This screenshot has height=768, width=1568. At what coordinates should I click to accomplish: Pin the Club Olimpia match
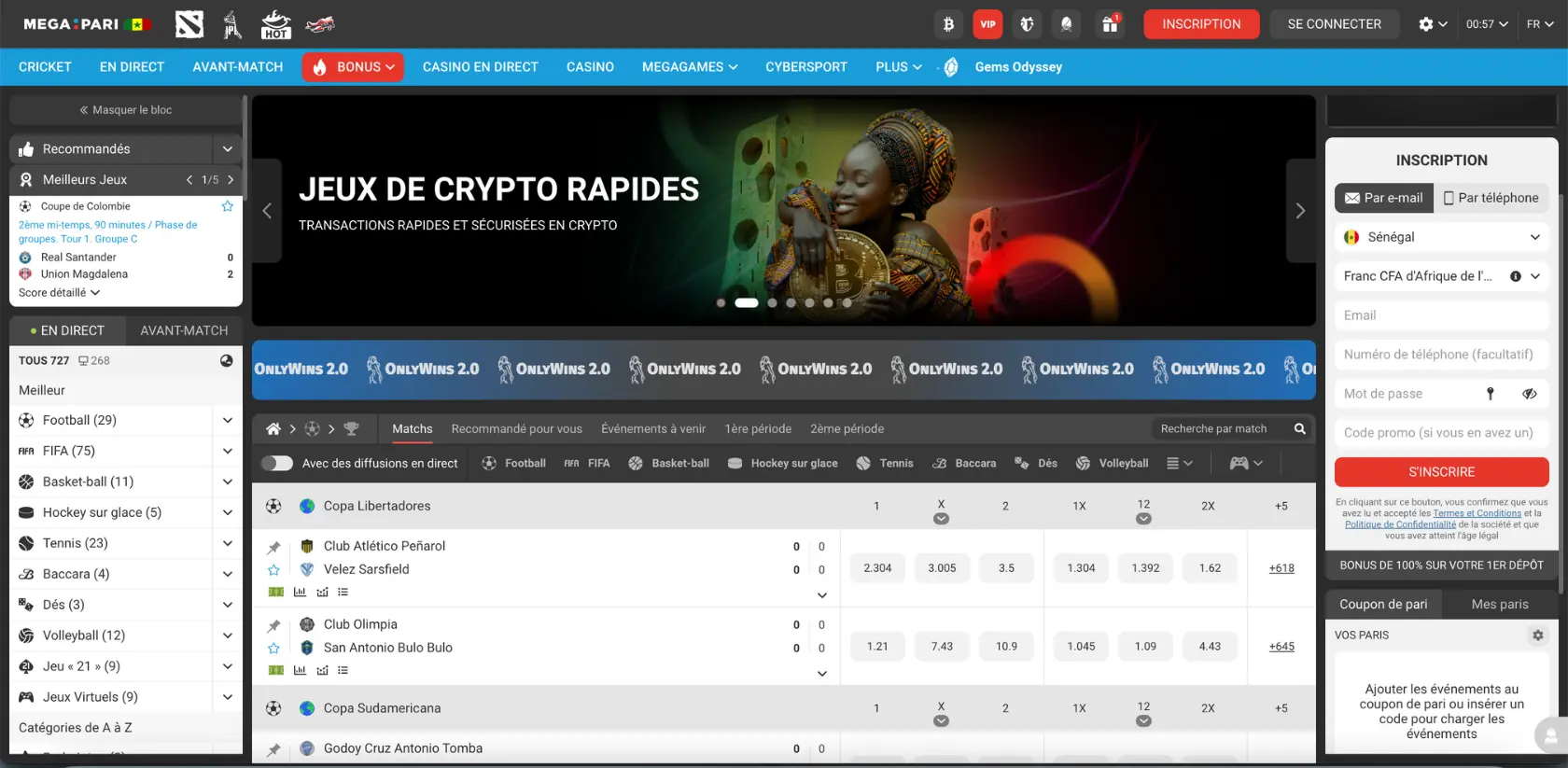coord(273,625)
